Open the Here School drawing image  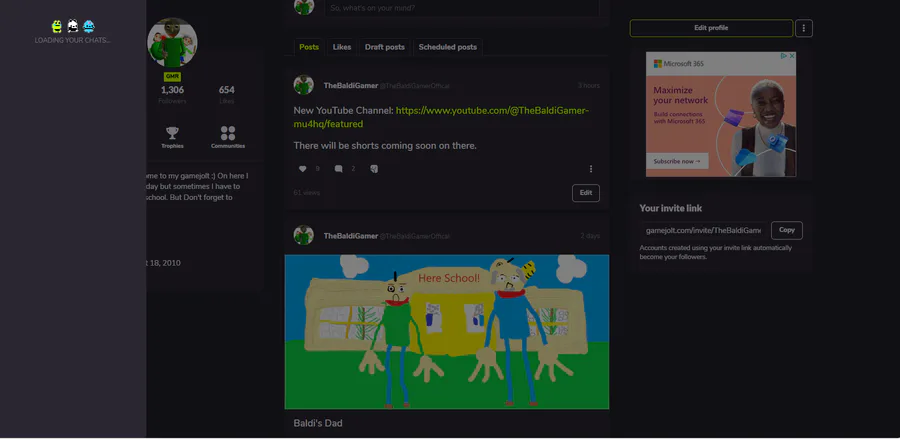[447, 332]
